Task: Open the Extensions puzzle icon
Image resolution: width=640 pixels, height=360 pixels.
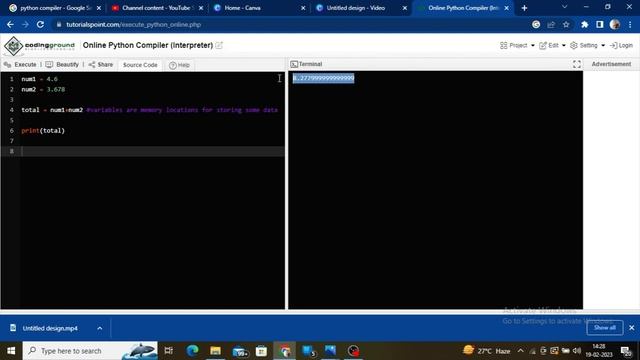Action: 584,24
